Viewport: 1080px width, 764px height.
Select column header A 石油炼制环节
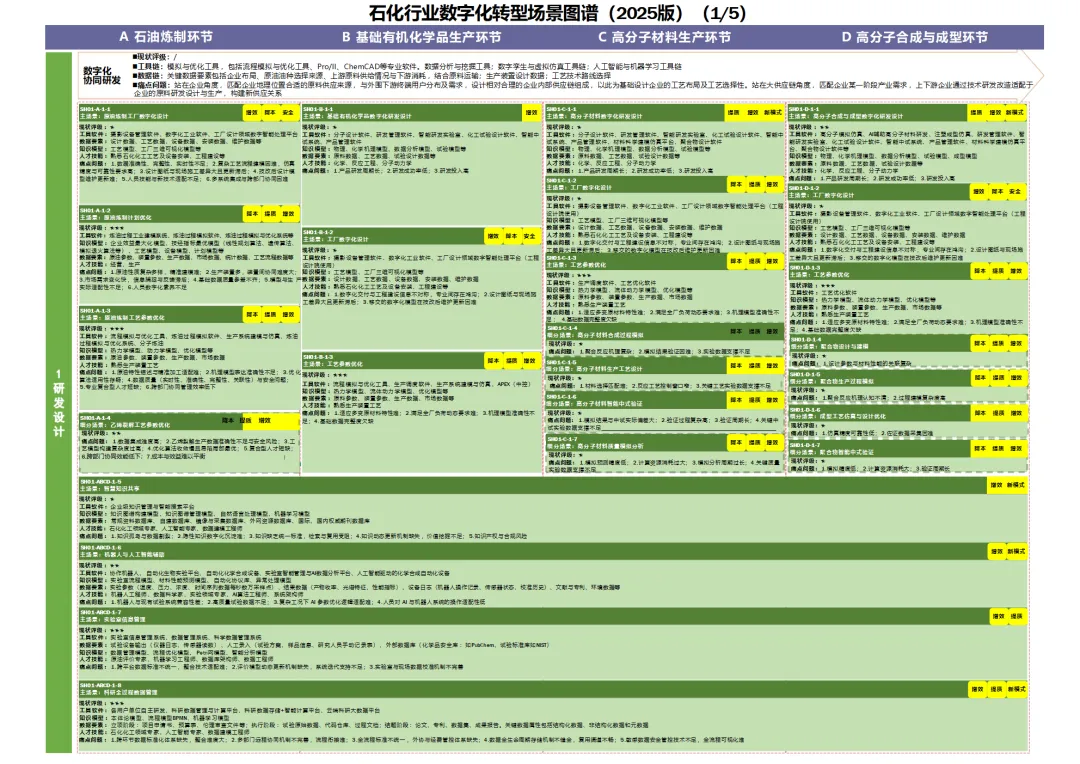pyautogui.click(x=166, y=37)
